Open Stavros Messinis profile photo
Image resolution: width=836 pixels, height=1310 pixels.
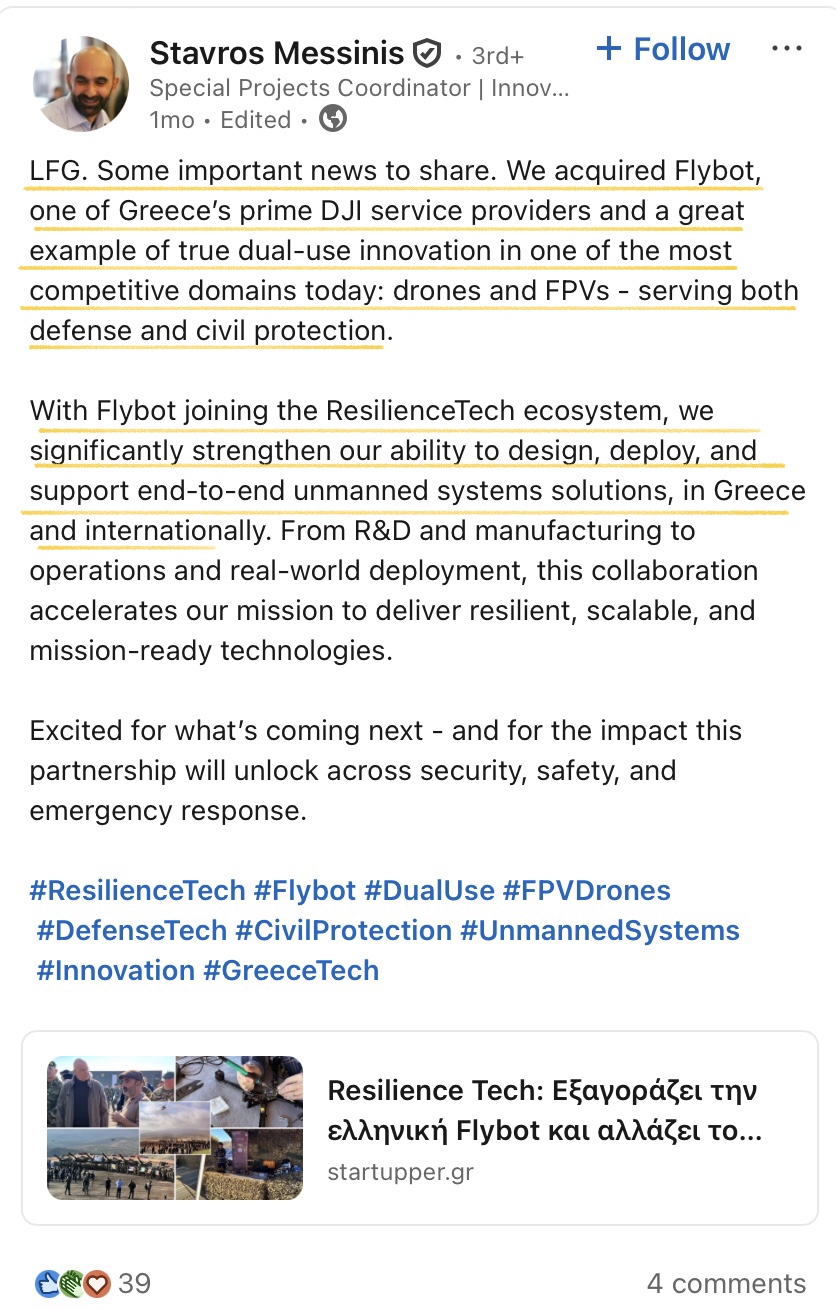click(x=81, y=84)
